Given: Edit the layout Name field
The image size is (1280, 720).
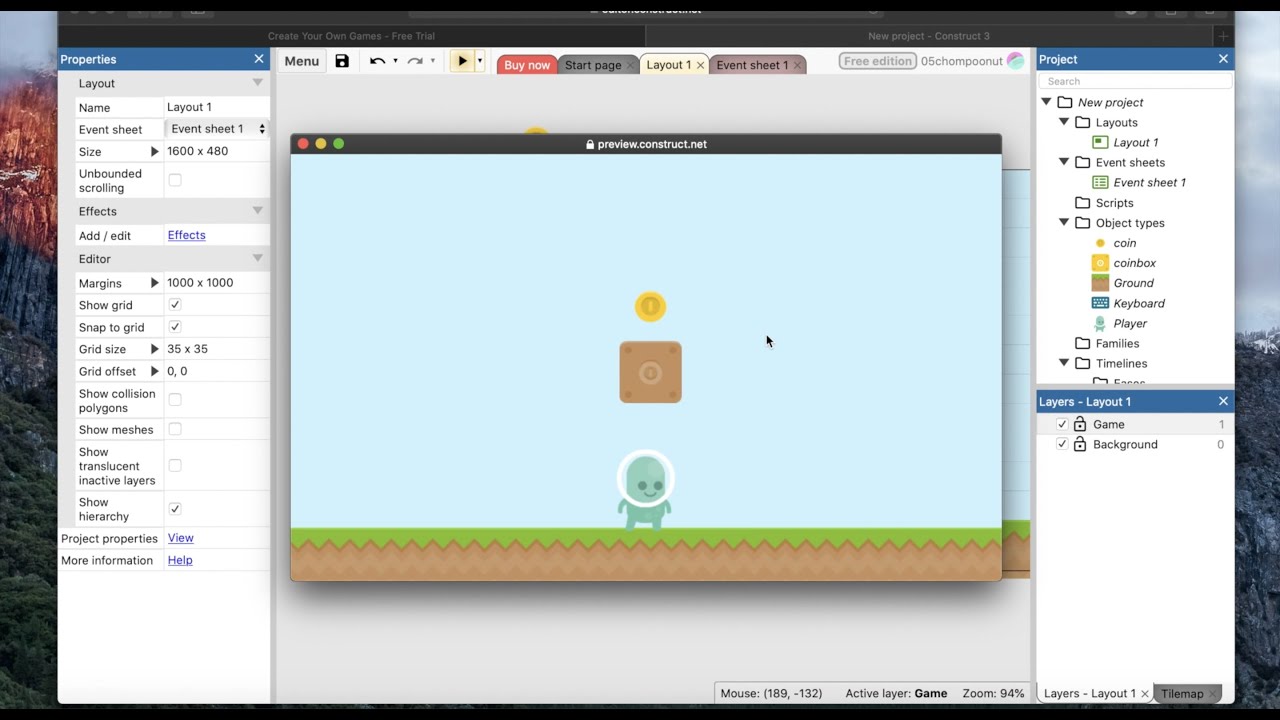Looking at the screenshot, I should pos(217,107).
